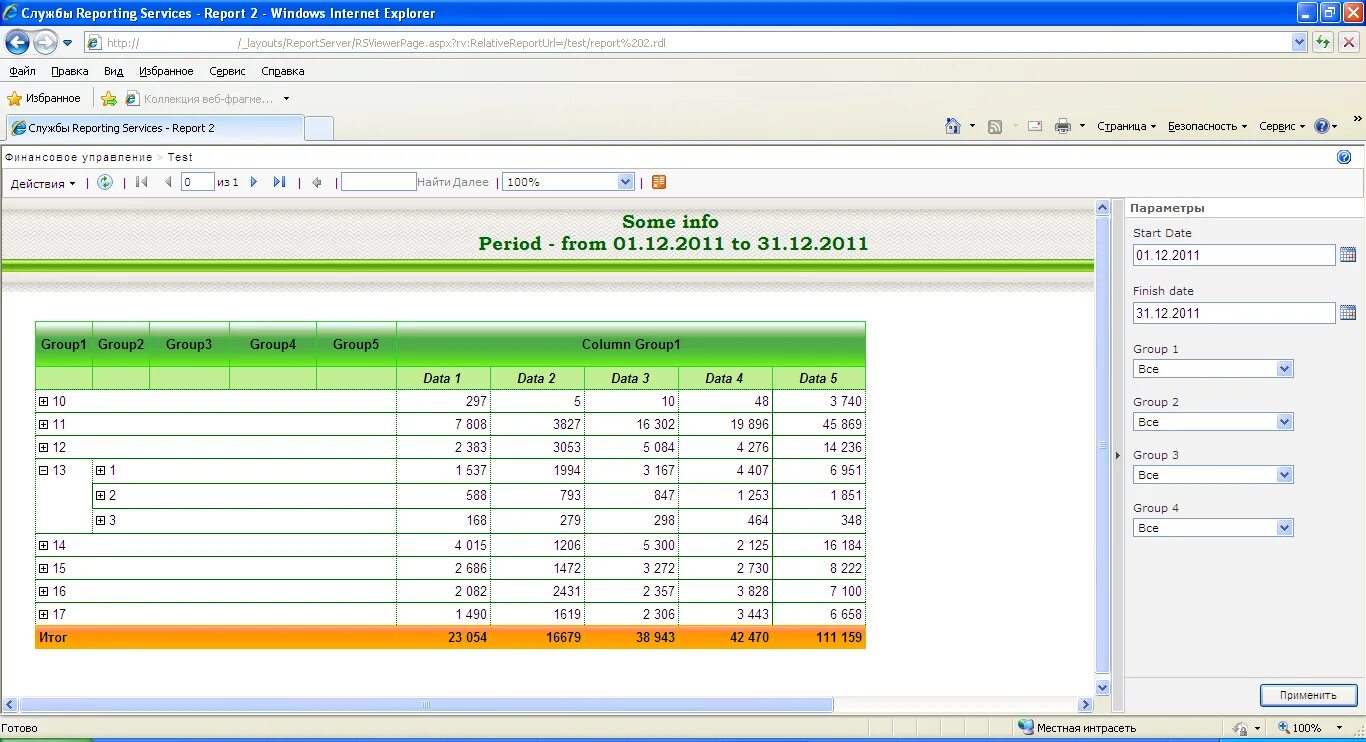This screenshot has width=1366, height=742.
Task: Expand row 16 in the report
Action: tap(43, 591)
